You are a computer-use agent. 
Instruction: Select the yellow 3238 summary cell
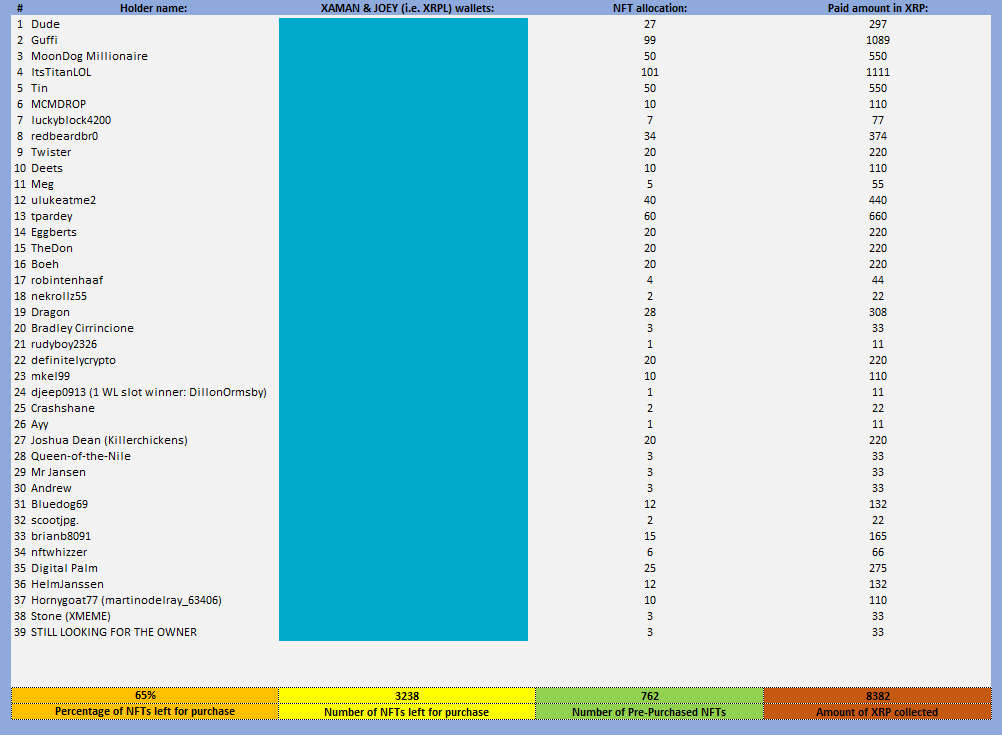click(x=407, y=695)
